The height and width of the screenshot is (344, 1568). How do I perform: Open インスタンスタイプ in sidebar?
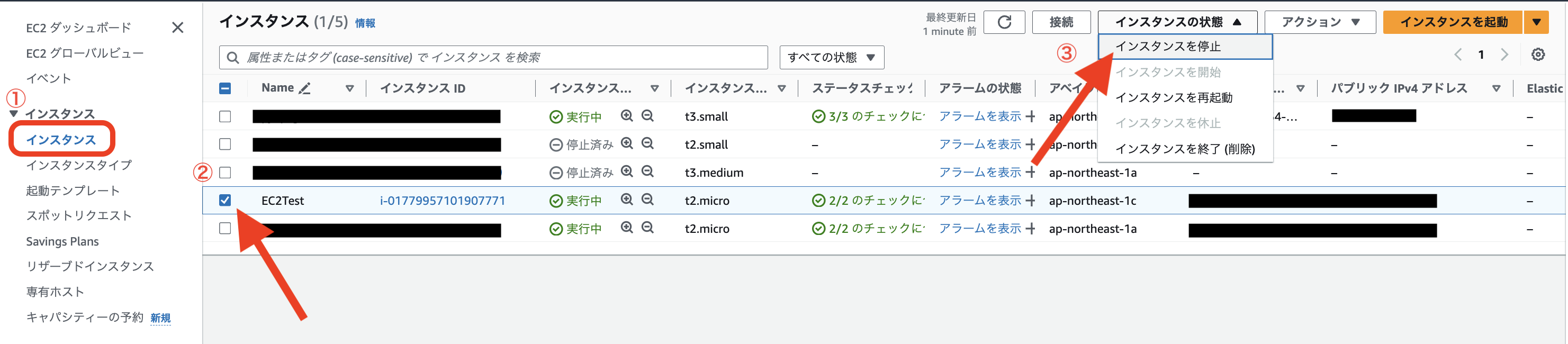pos(78,165)
